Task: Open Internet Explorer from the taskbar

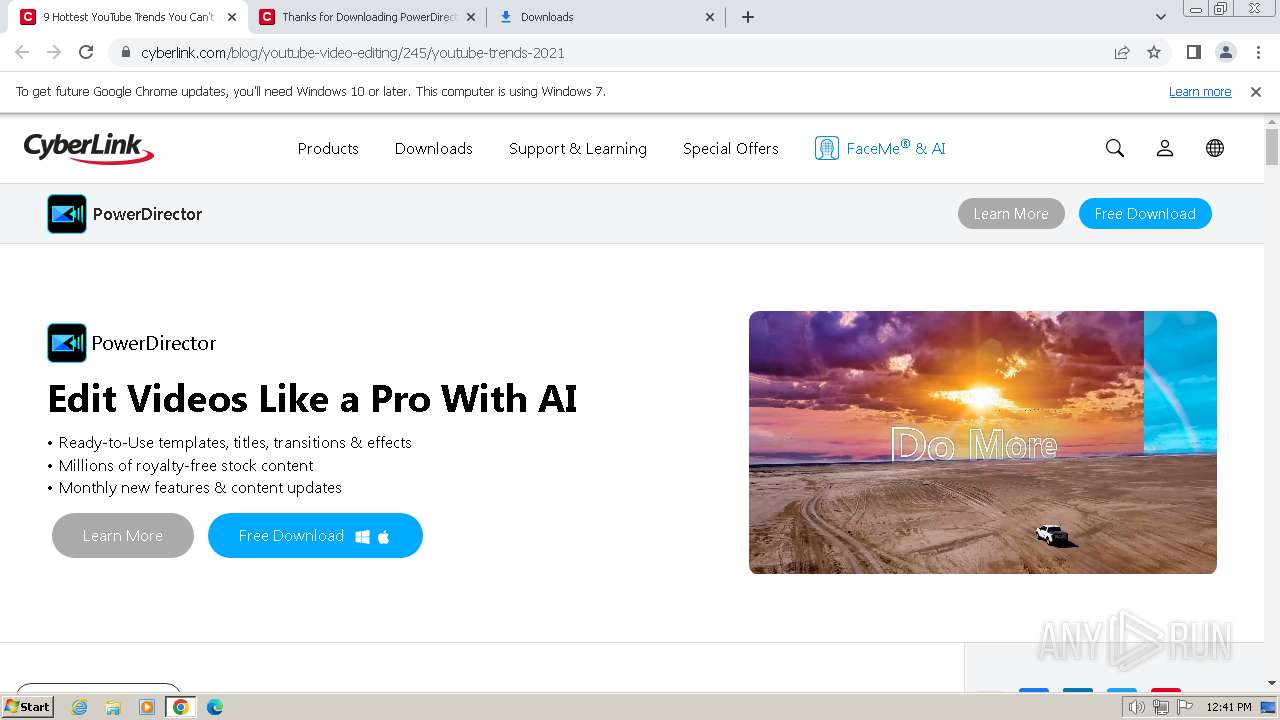Action: [x=80, y=707]
